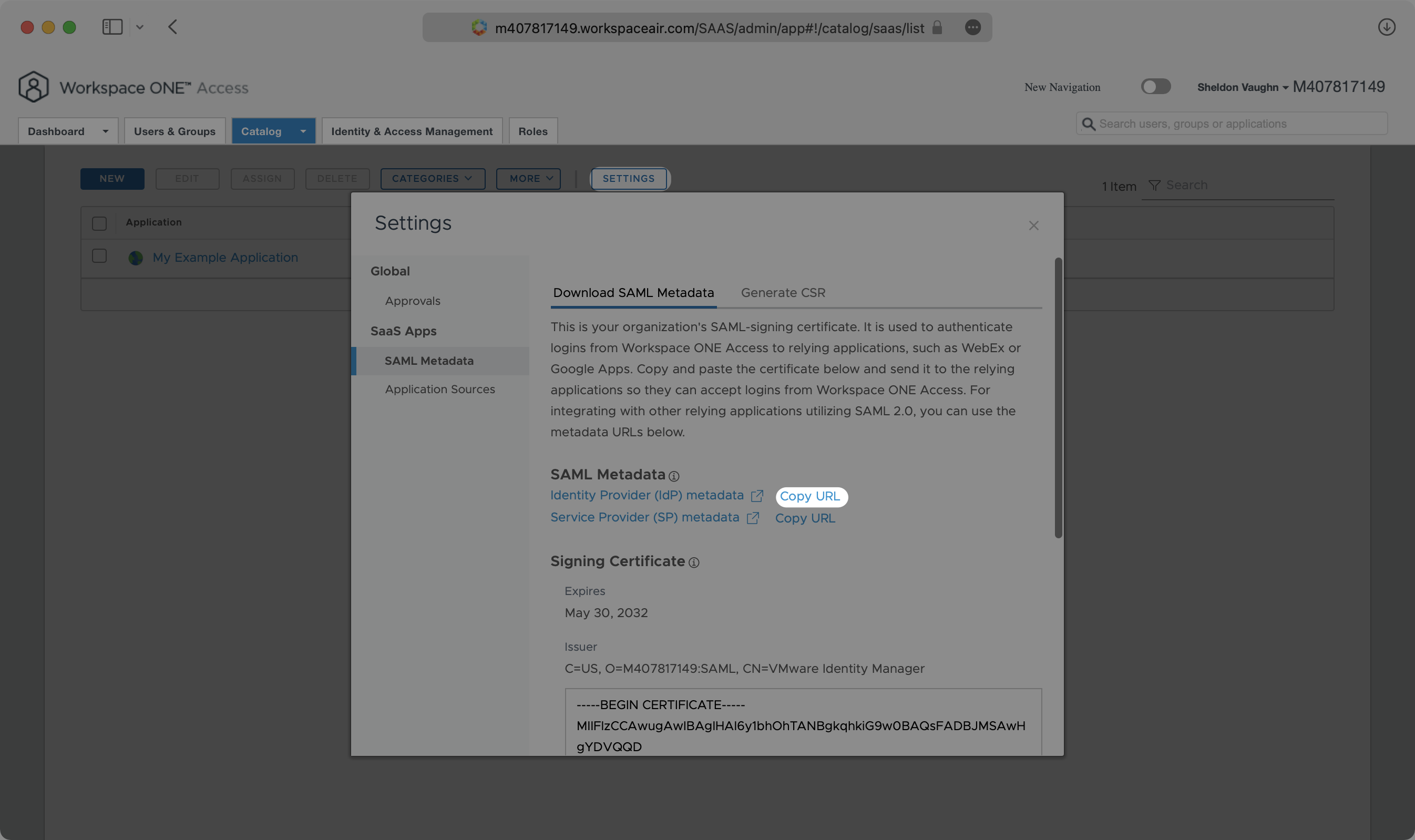Expand the Dashboard dropdown arrow

[x=105, y=131]
